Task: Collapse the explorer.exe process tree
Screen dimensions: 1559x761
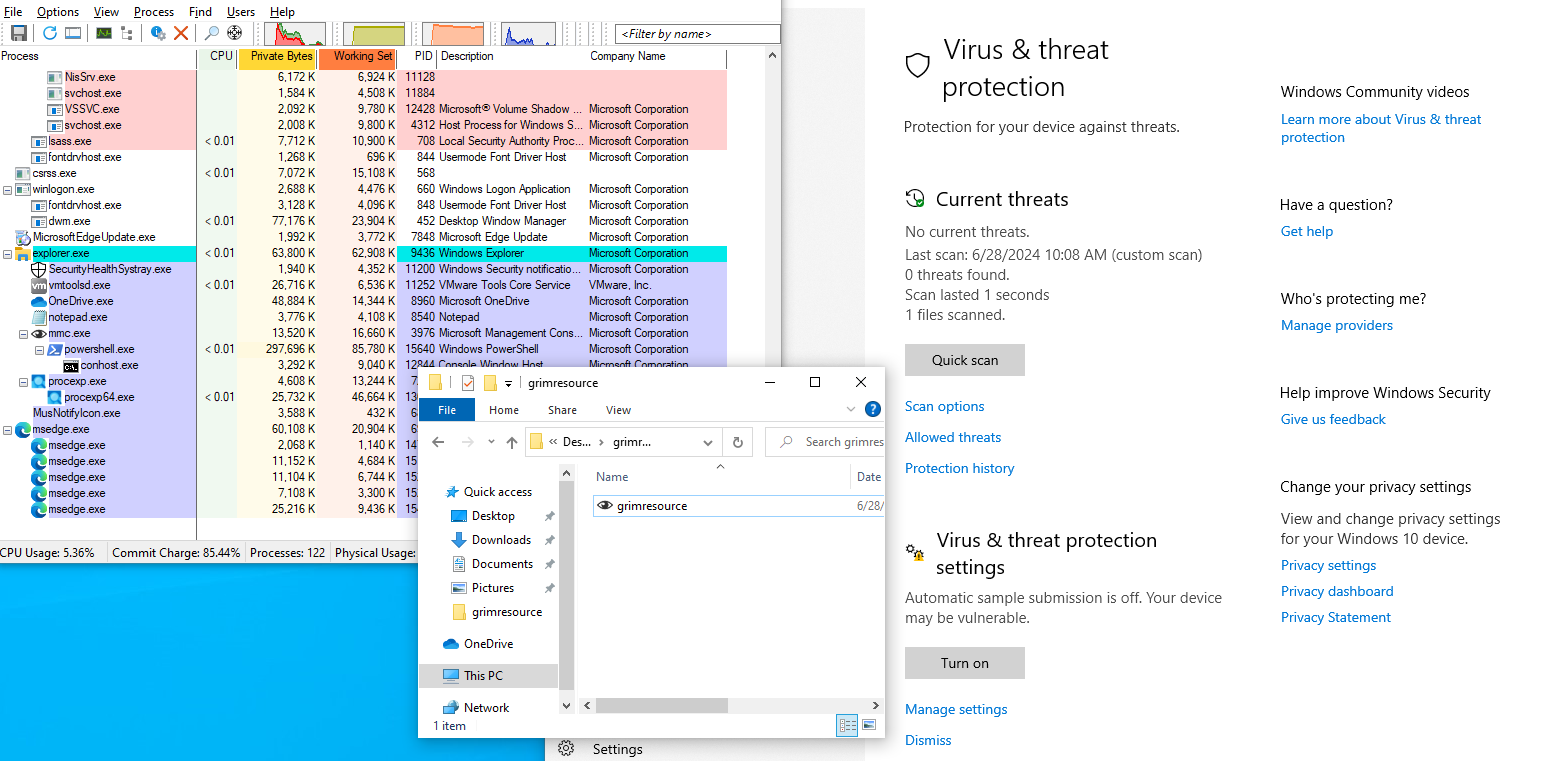Action: (x=8, y=254)
